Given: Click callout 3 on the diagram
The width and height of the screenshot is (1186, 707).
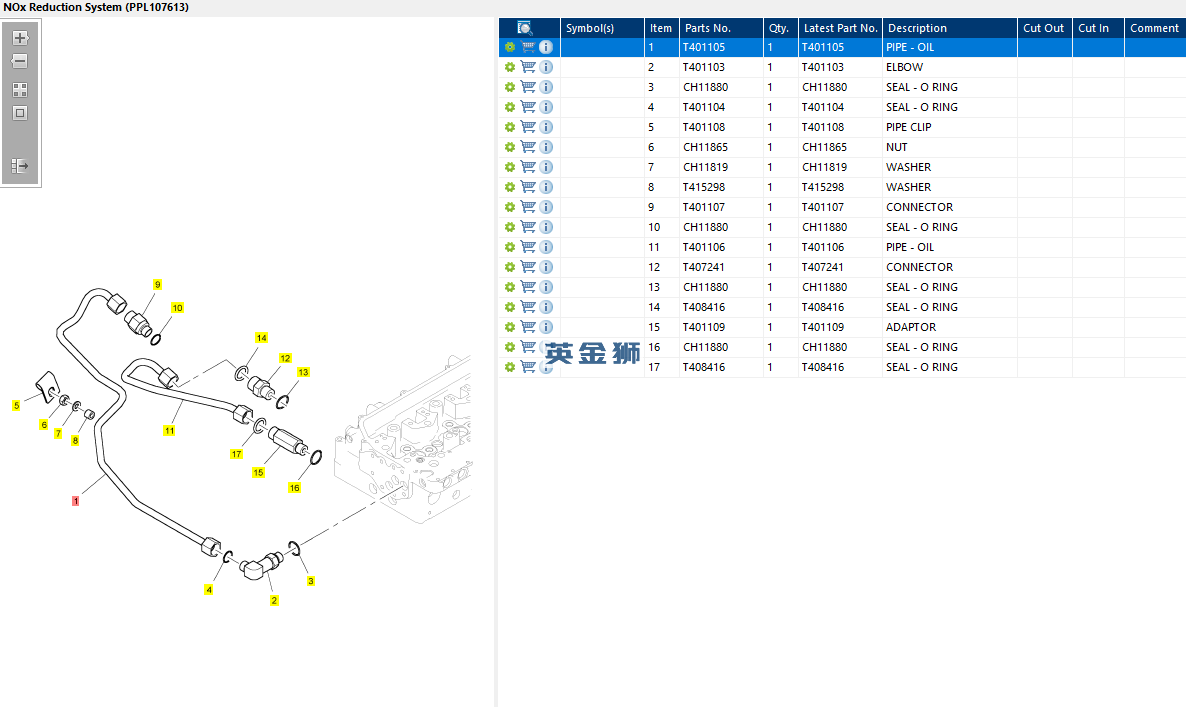Looking at the screenshot, I should (x=311, y=581).
